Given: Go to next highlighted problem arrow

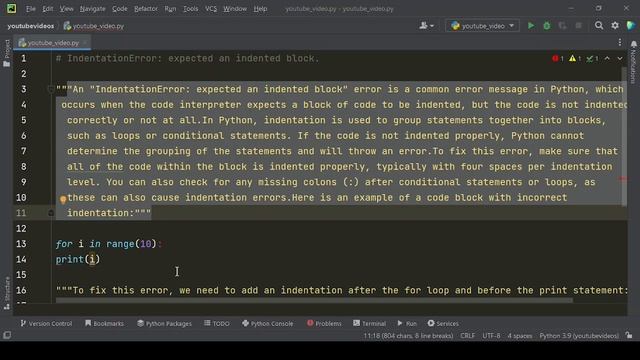Looking at the screenshot, I should (x=620, y=59).
